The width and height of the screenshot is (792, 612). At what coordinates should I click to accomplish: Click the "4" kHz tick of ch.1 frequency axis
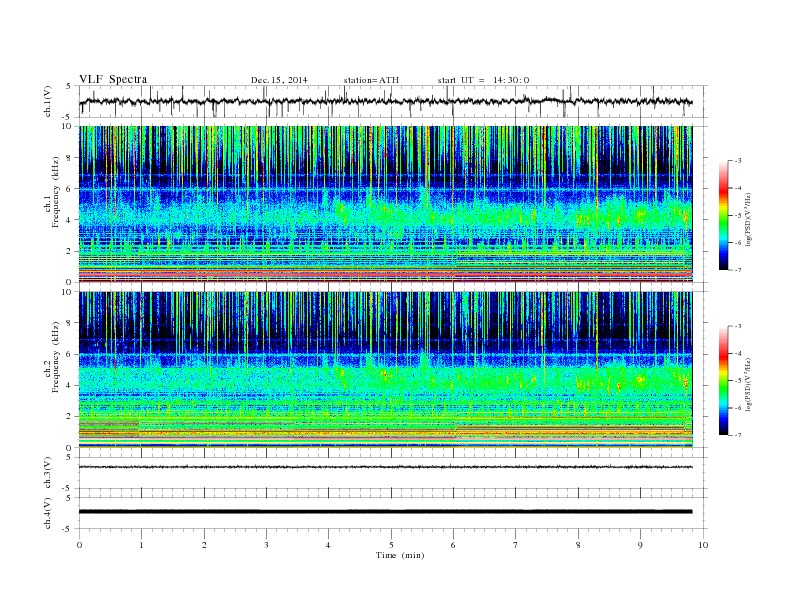tap(70, 220)
